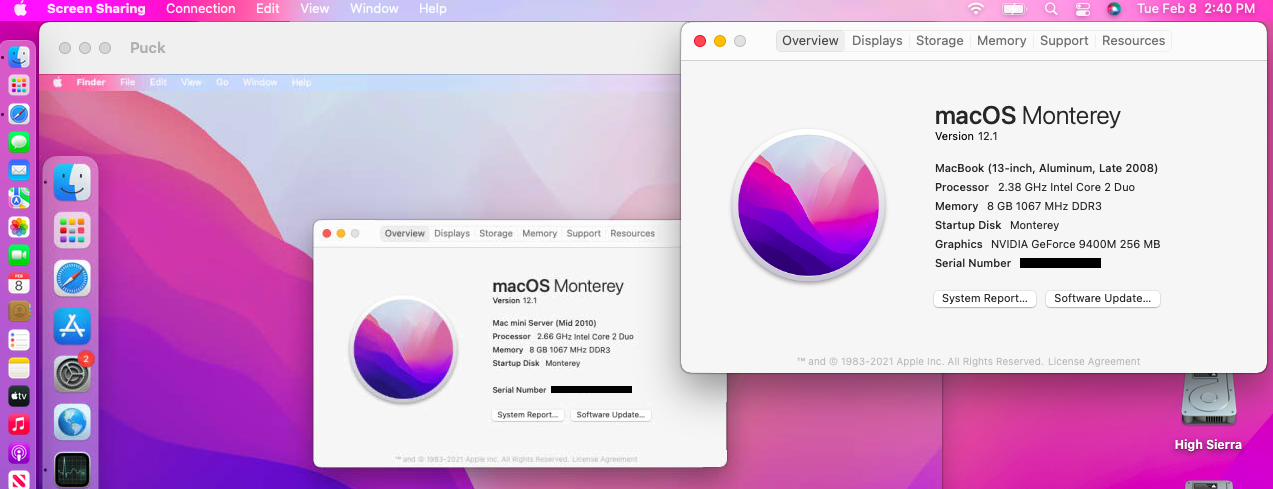Switch to Resources tab in the MacBook window

coord(1133,41)
